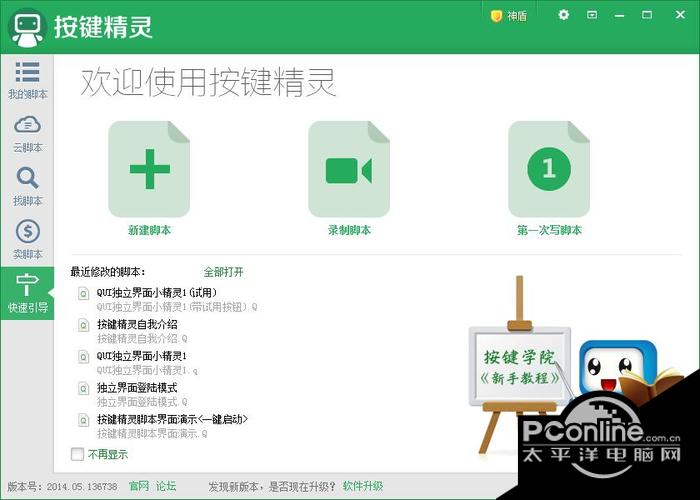This screenshot has width=700, height=500.
Task: Click the version number 2014.05.136738 text
Action: coord(82,486)
